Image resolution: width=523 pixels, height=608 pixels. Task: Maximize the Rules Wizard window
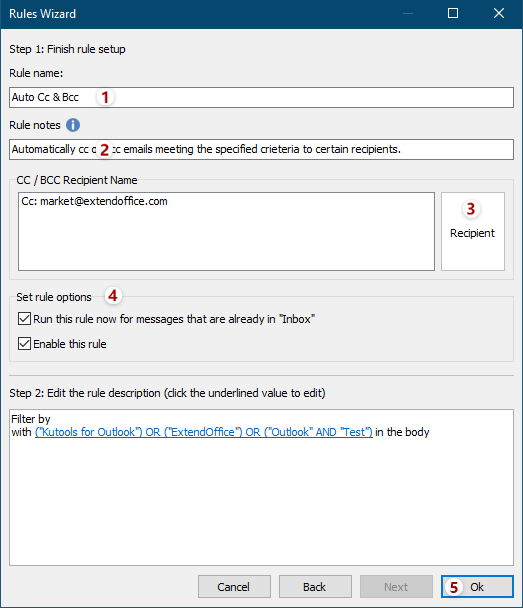tap(453, 14)
